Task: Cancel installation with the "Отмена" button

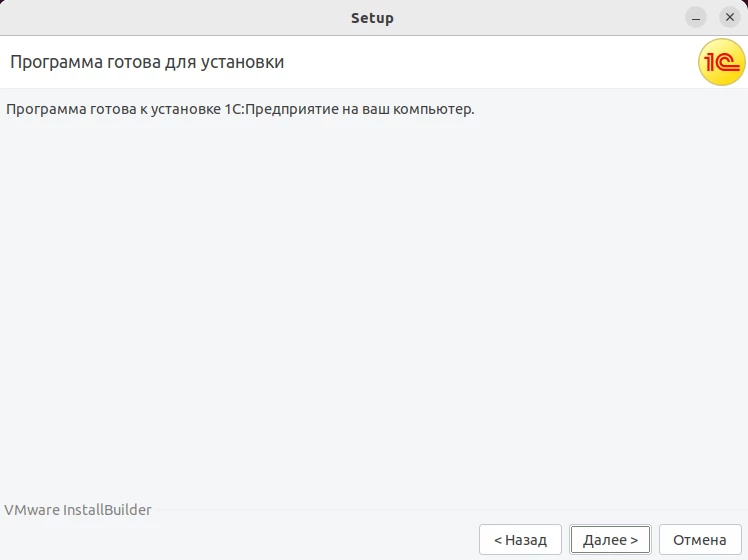Action: [699, 540]
